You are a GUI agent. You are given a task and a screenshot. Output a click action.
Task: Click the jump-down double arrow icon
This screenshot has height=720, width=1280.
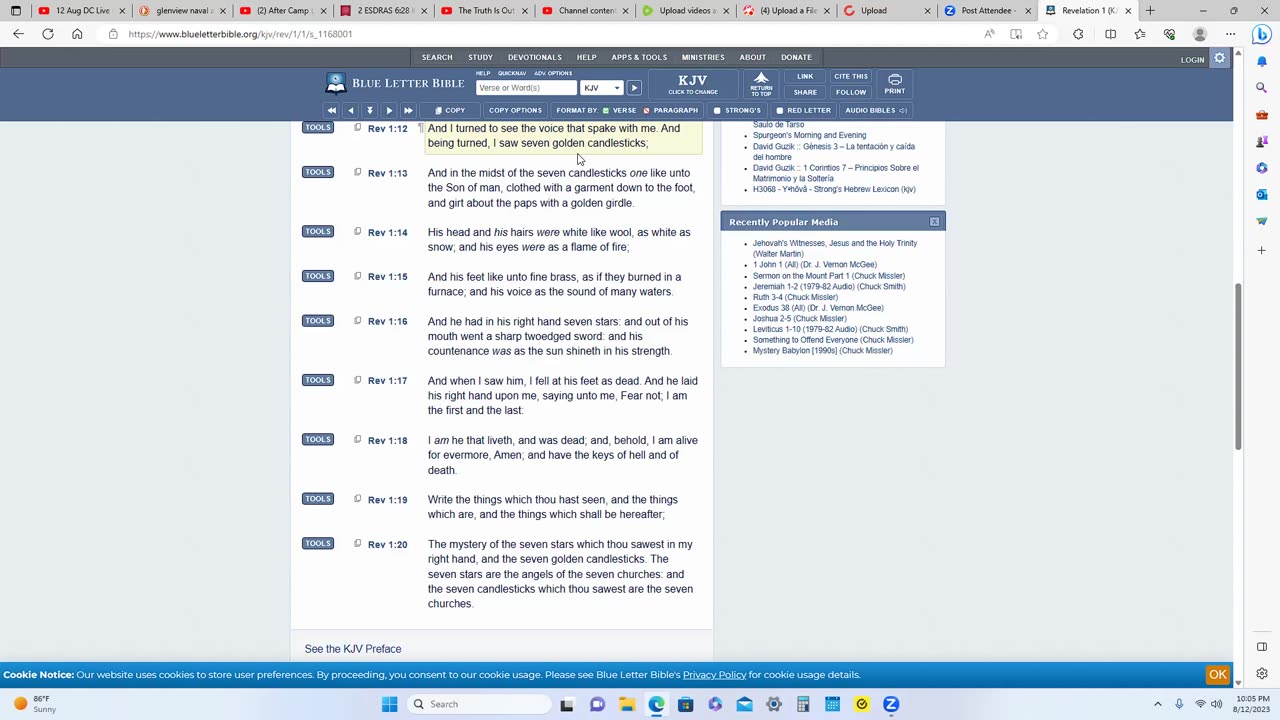tap(369, 110)
